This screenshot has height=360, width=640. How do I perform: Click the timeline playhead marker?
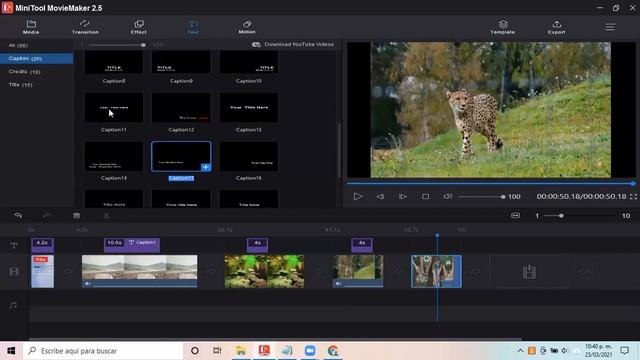click(437, 236)
